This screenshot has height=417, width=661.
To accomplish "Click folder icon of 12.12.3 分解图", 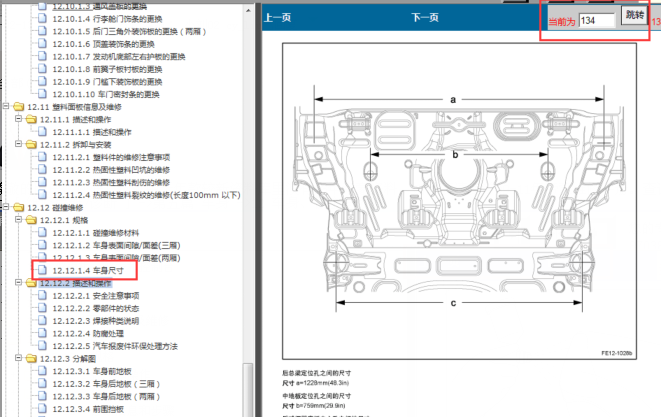I will 31,358.
